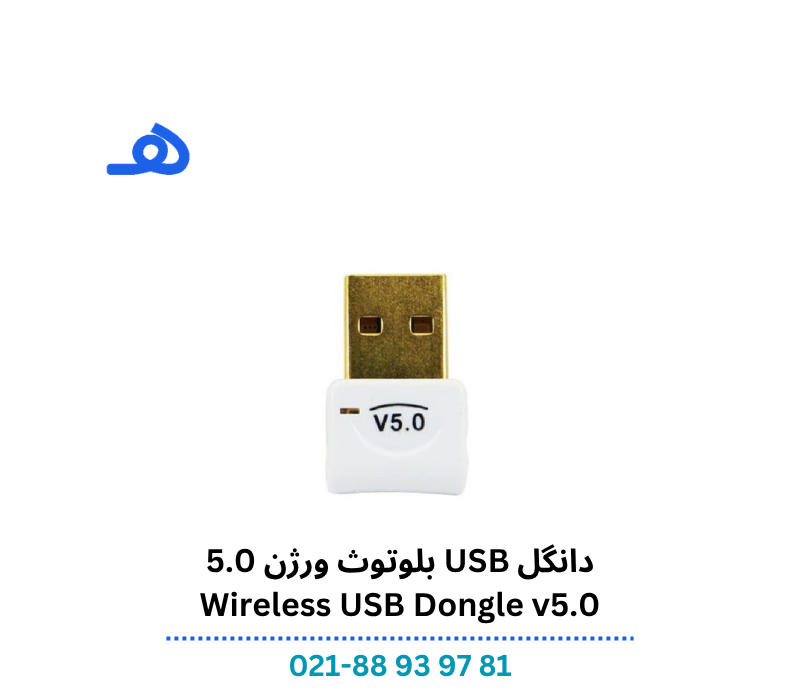Image resolution: width=800 pixels, height=700 pixels.
Task: Click the phone number 021-88 93 97 81
Action: (x=400, y=666)
